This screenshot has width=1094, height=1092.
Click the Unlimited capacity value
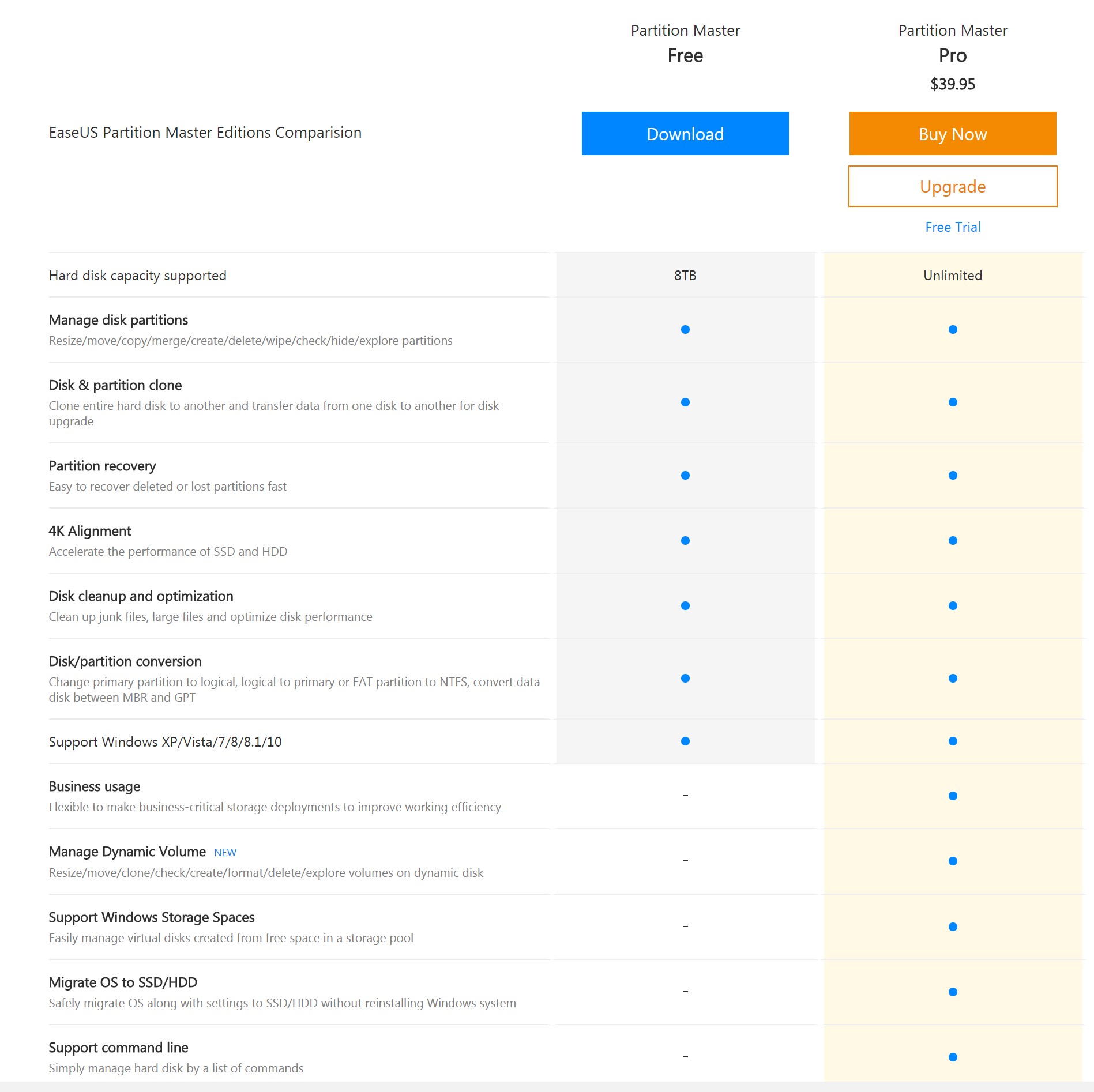(x=952, y=276)
